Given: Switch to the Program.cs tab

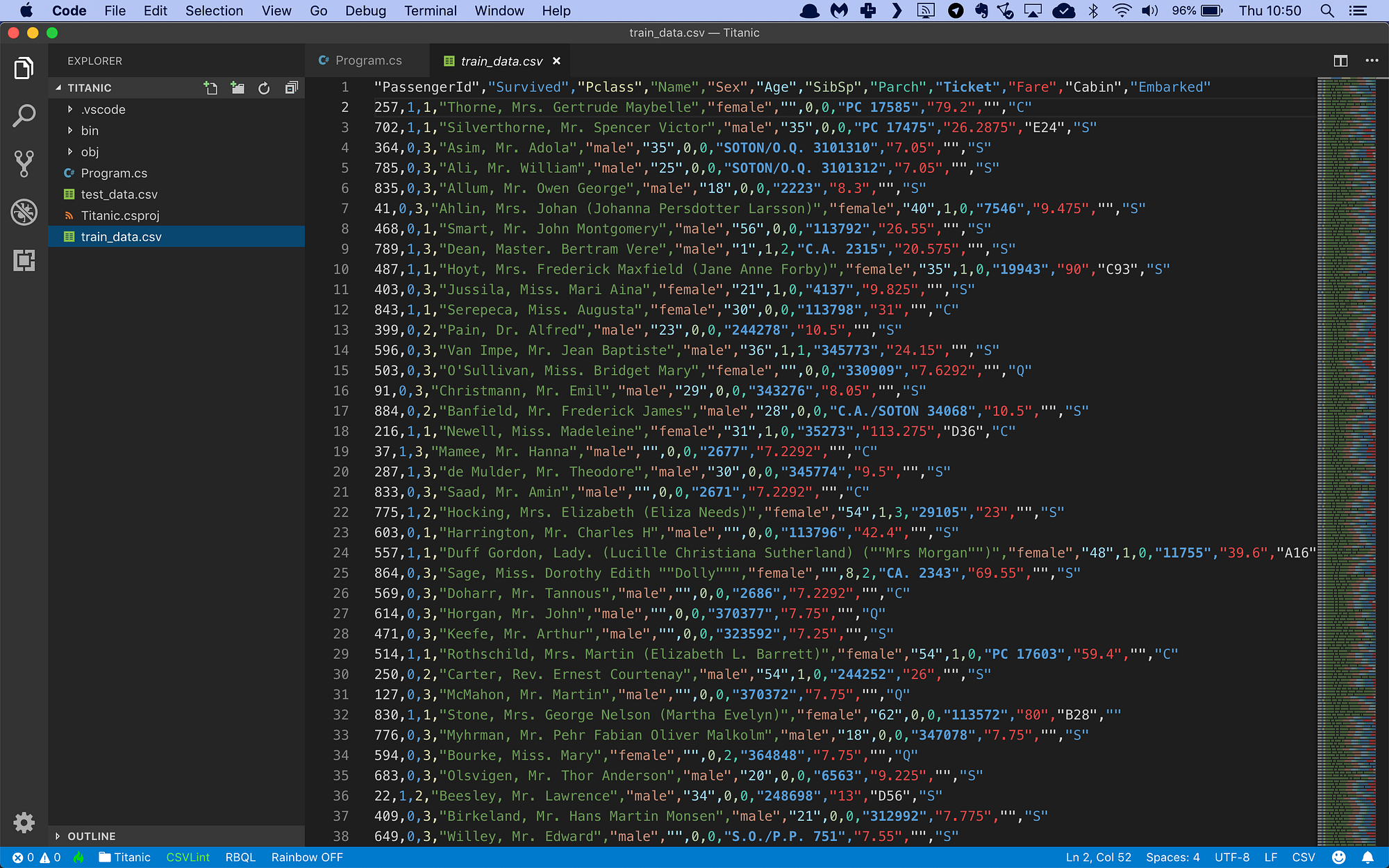Looking at the screenshot, I should click(368, 61).
